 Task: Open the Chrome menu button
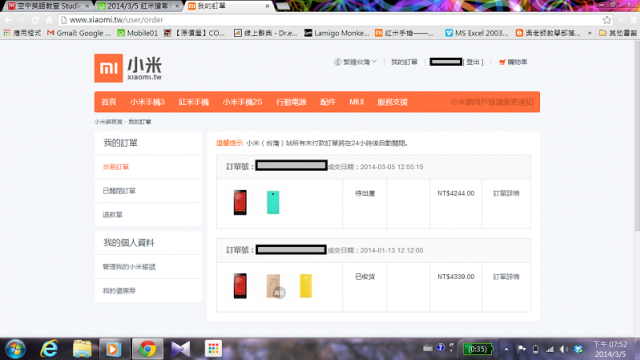633,20
